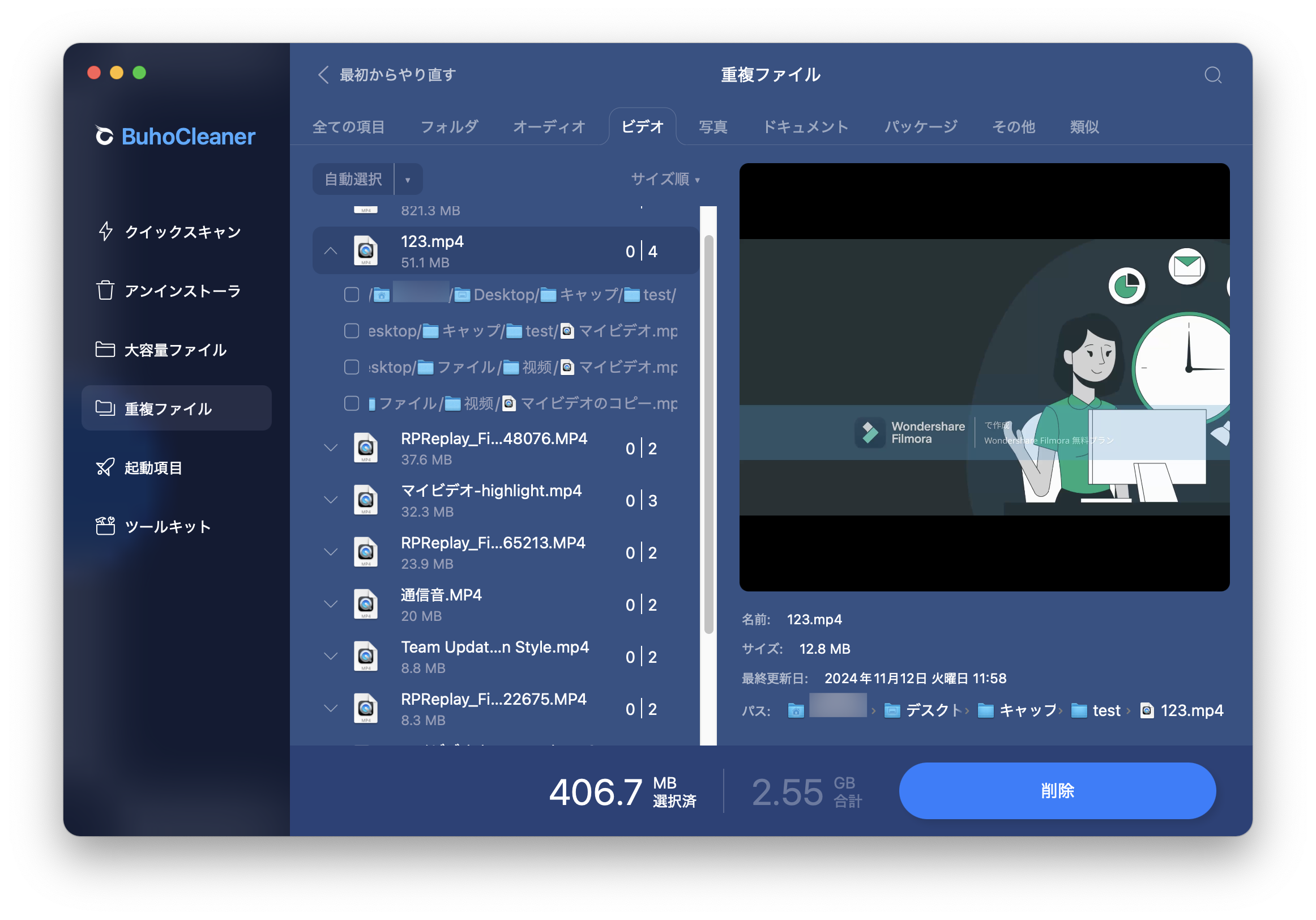The height and width of the screenshot is (920, 1316).
Task: Click the 123.mp4 file type icon
Action: [366, 250]
